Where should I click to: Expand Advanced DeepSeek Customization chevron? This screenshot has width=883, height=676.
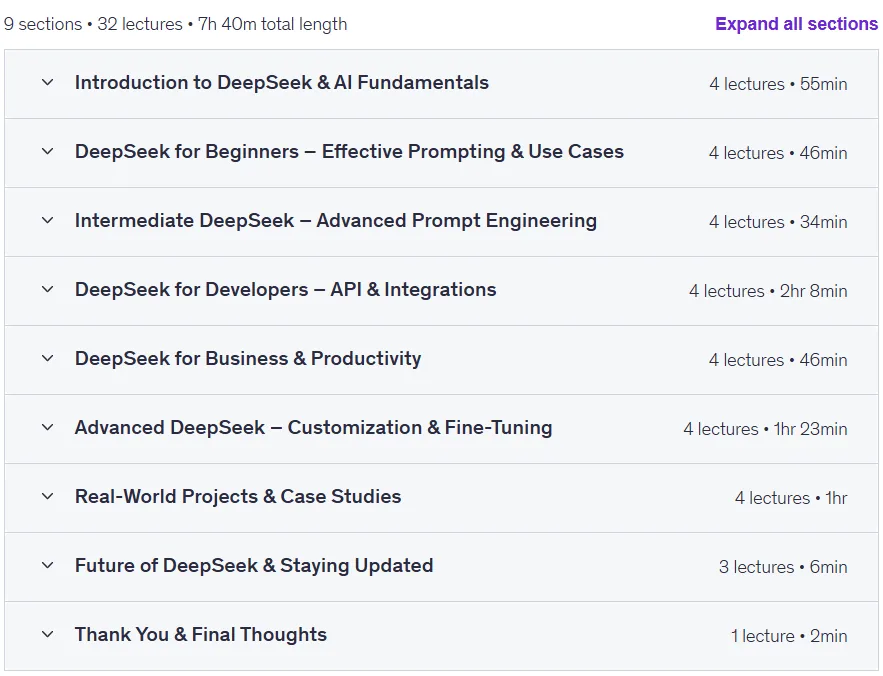[48, 428]
